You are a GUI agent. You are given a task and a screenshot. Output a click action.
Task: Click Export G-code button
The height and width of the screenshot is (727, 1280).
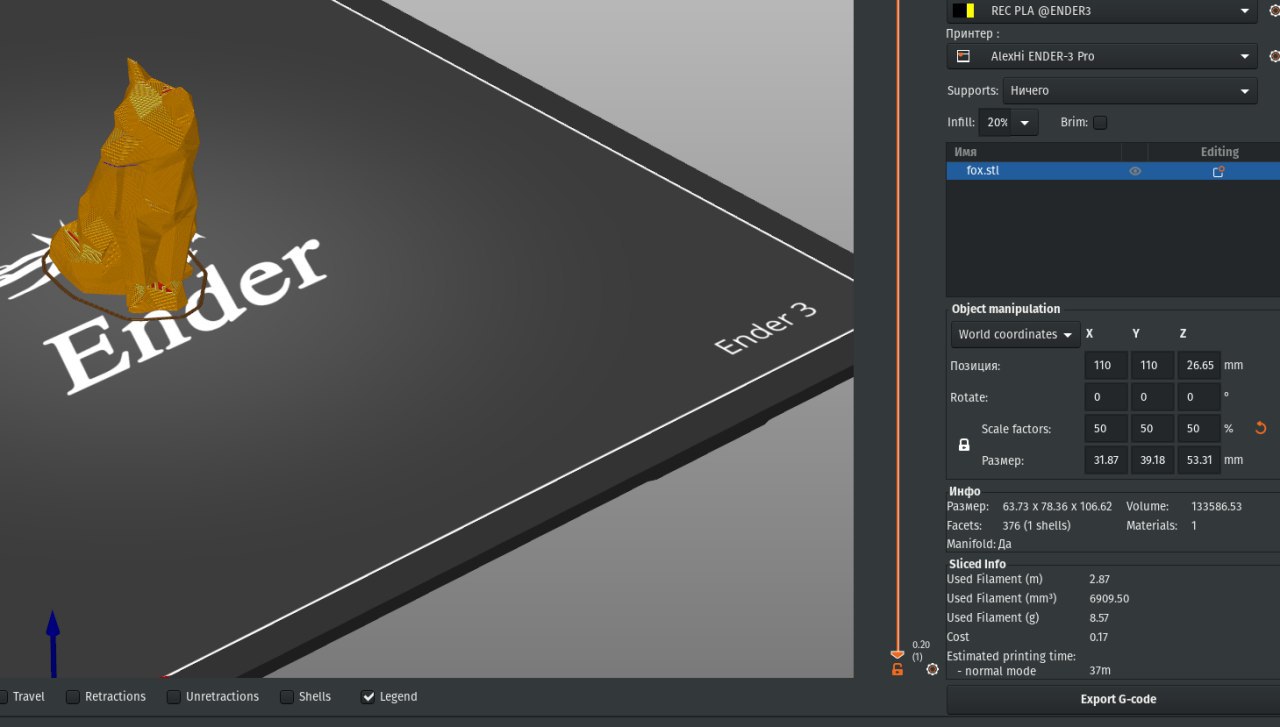(1118, 699)
